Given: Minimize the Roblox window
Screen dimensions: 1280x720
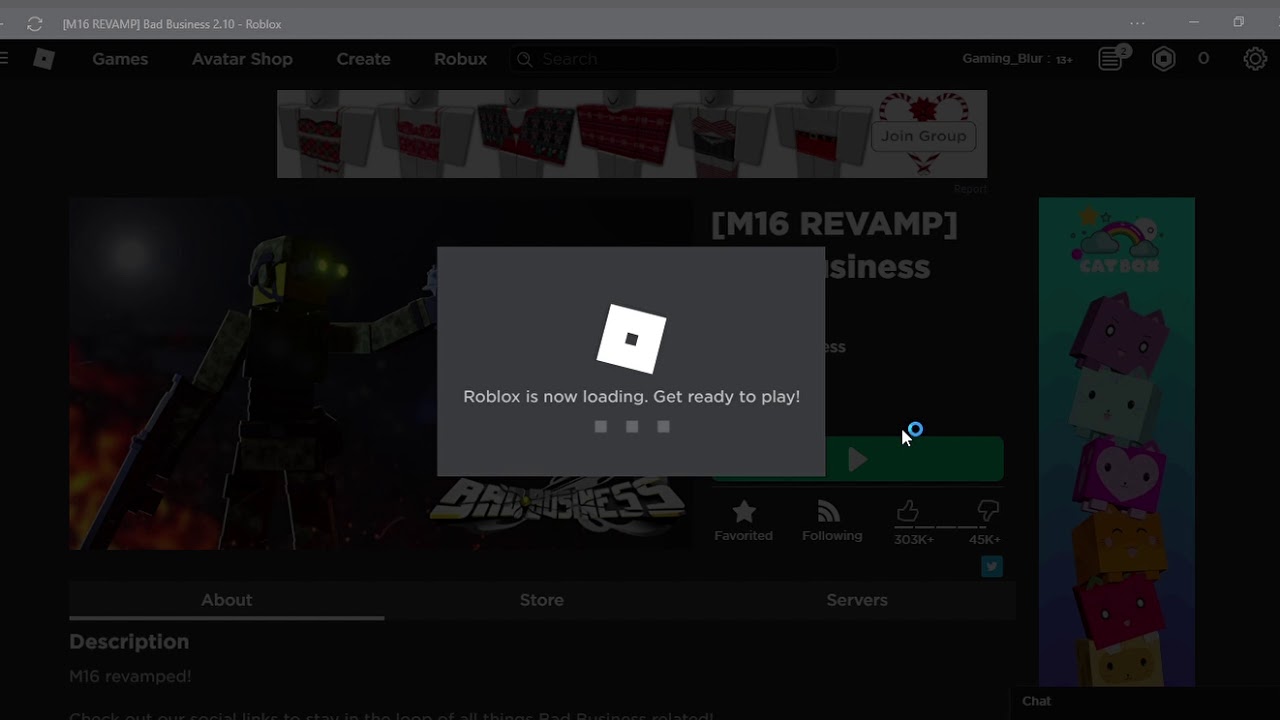Looking at the screenshot, I should pos(1193,22).
